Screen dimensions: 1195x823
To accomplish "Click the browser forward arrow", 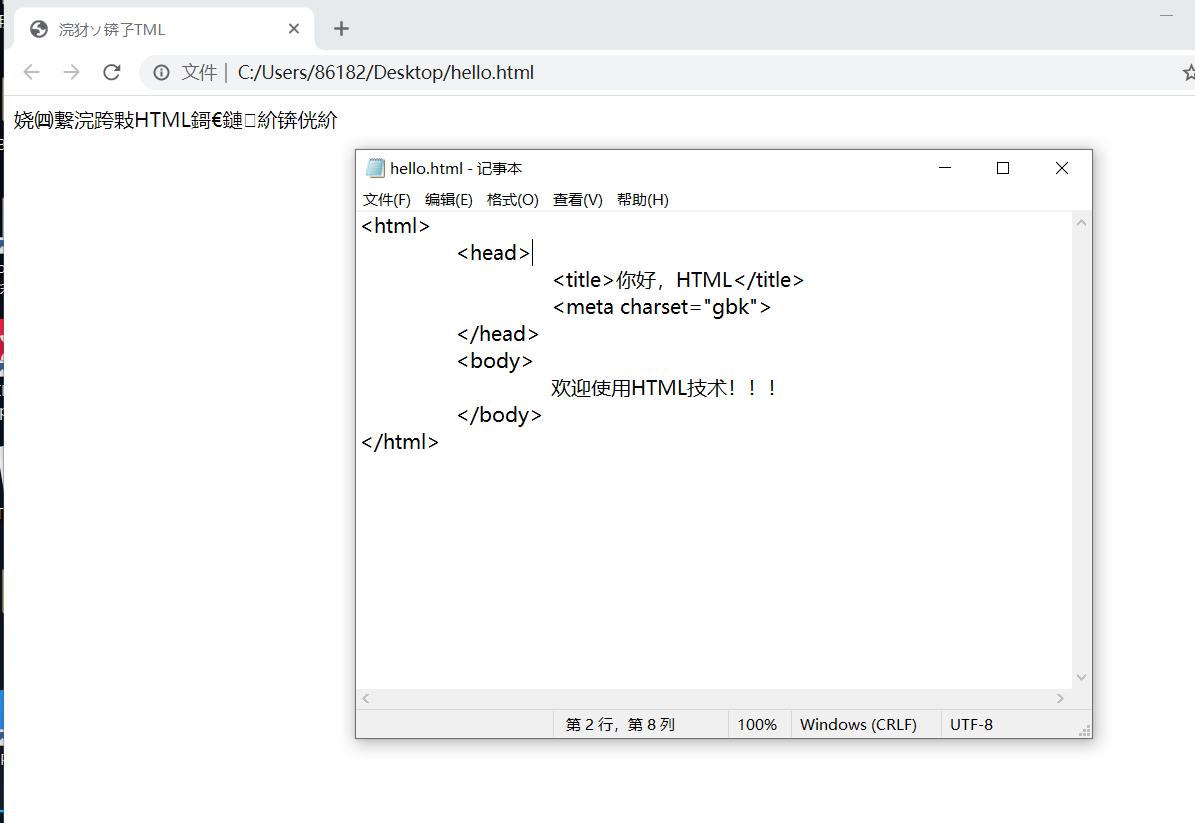I will [72, 72].
